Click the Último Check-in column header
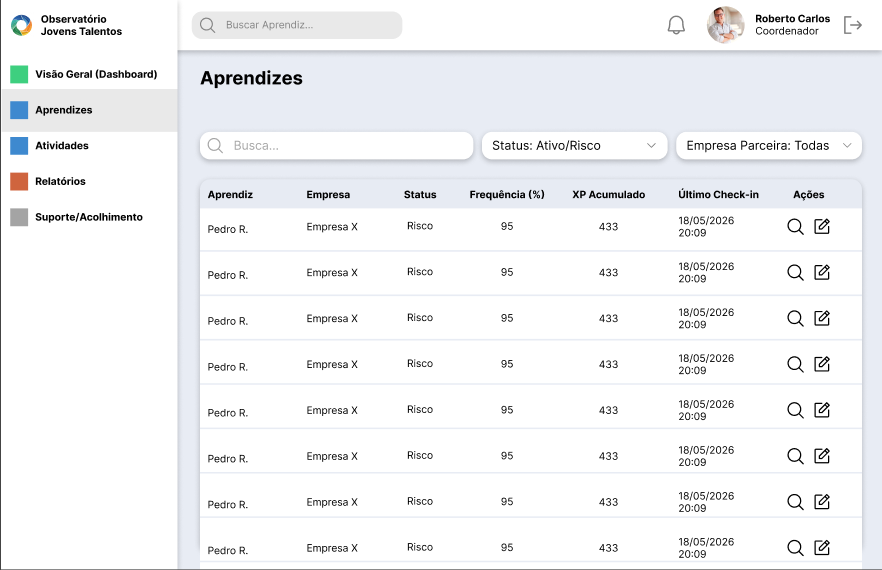The image size is (882, 570). (718, 195)
